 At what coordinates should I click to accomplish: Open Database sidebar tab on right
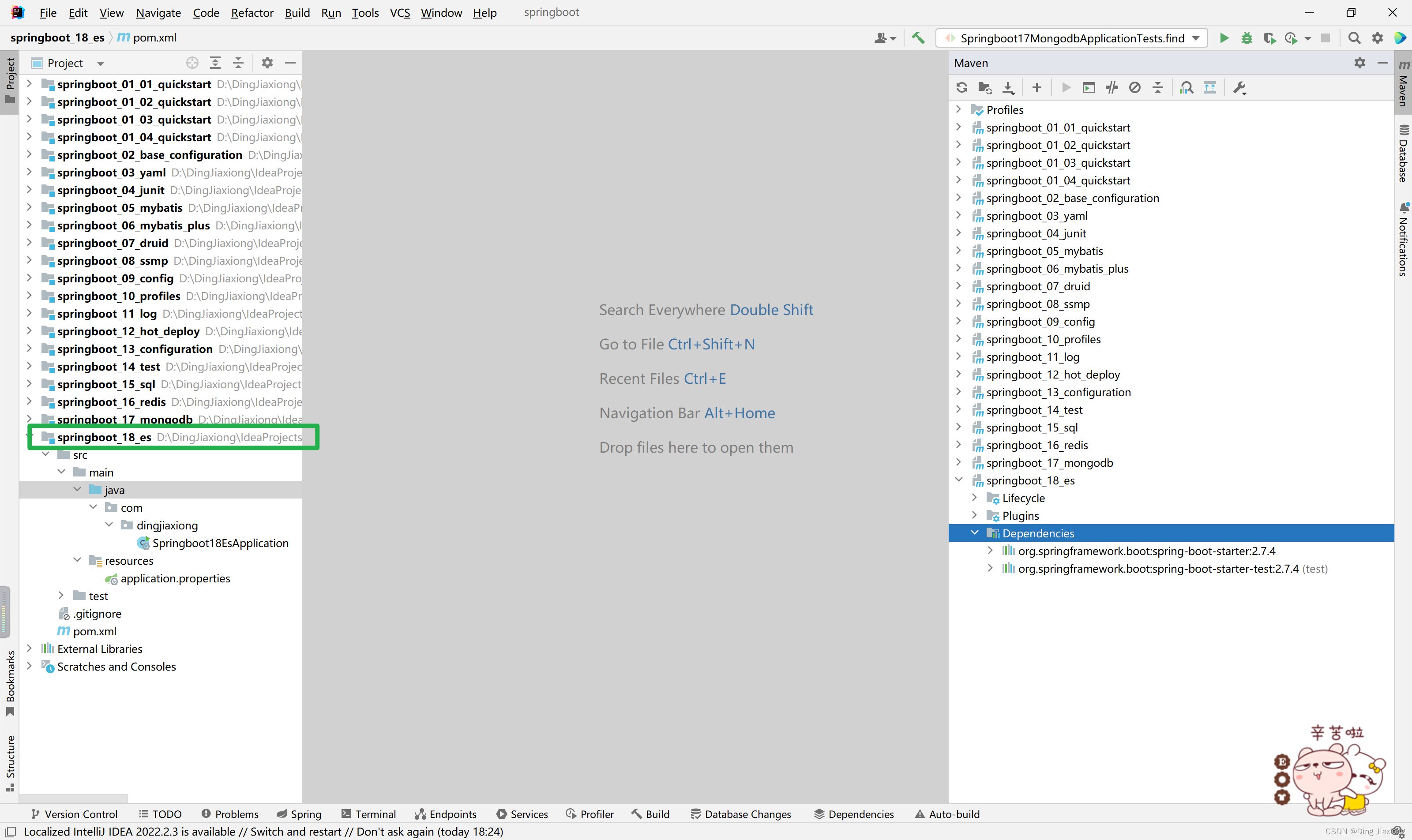pos(1404,153)
